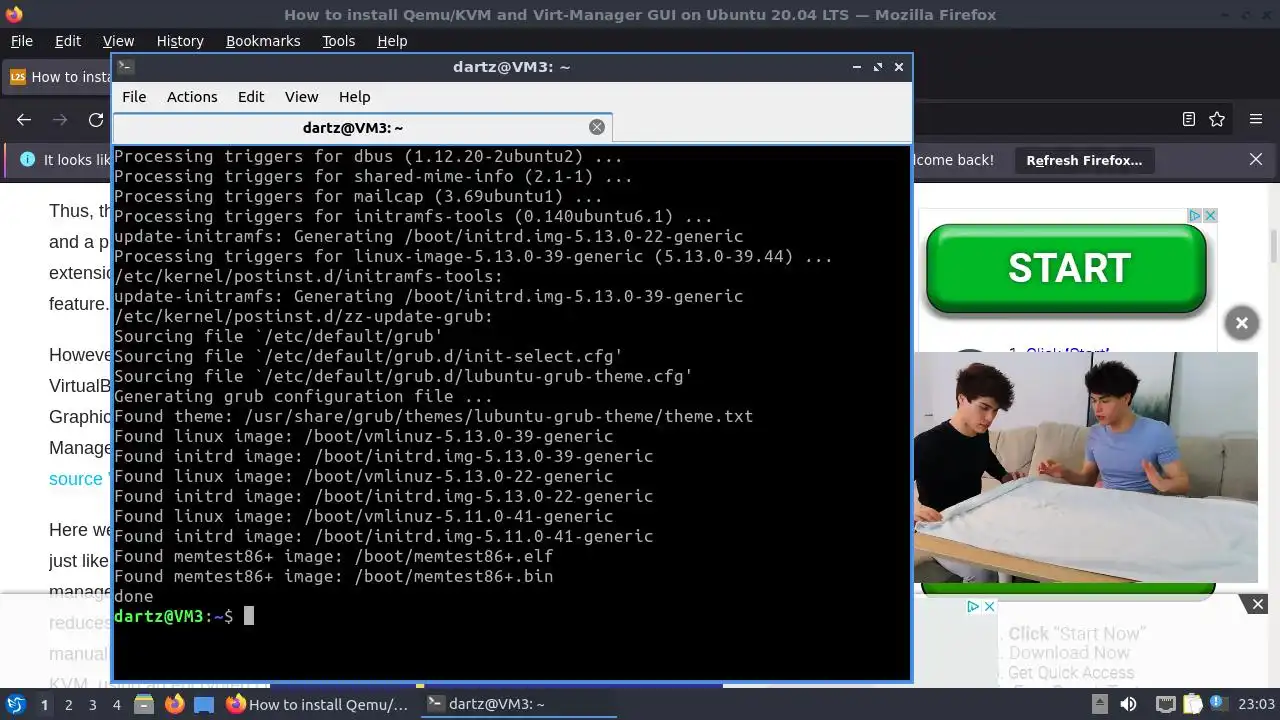Bookmark this page with the star icon
The width and height of the screenshot is (1280, 720).
(x=1217, y=120)
